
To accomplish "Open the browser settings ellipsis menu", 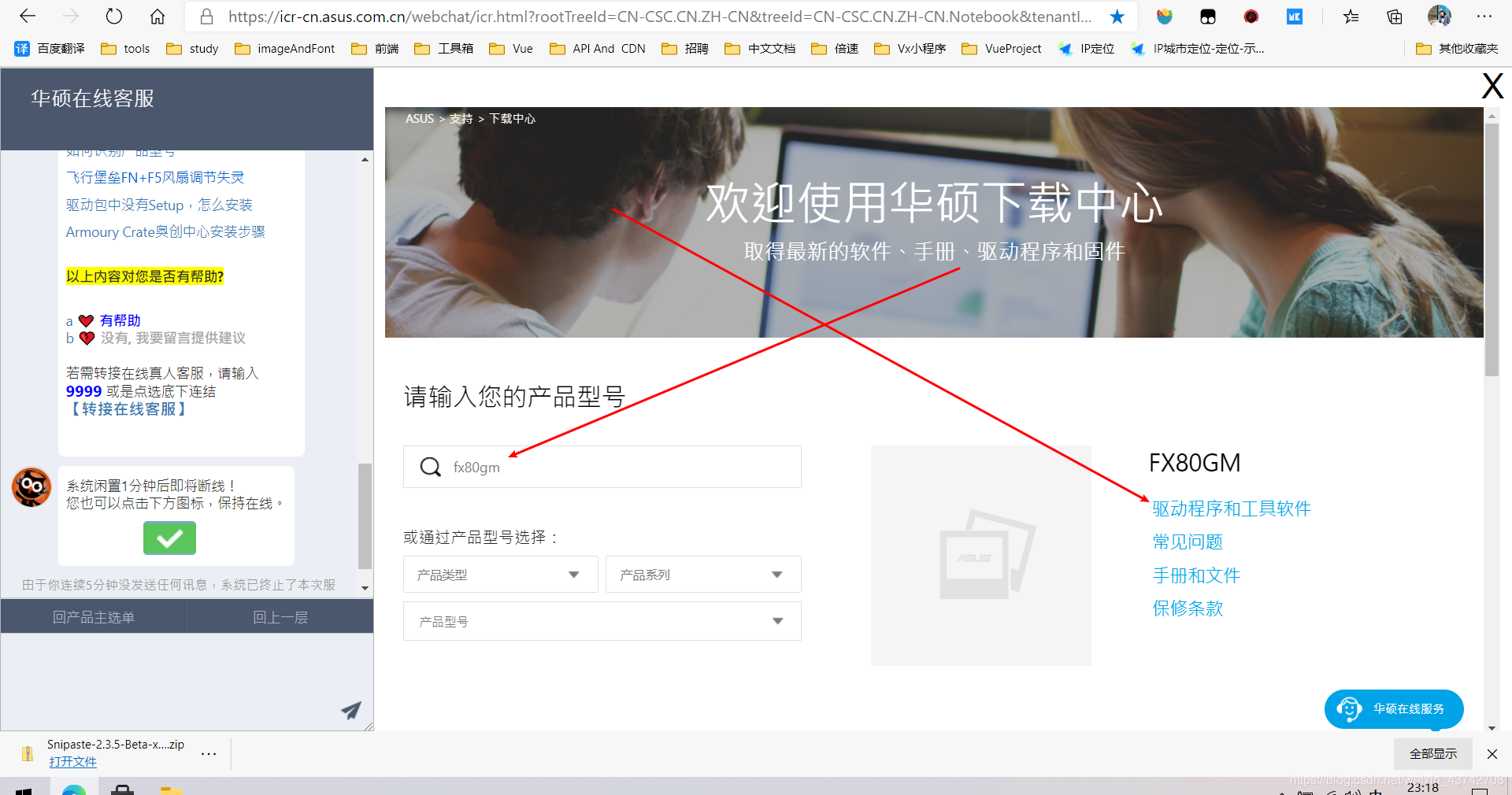I will 1484,17.
